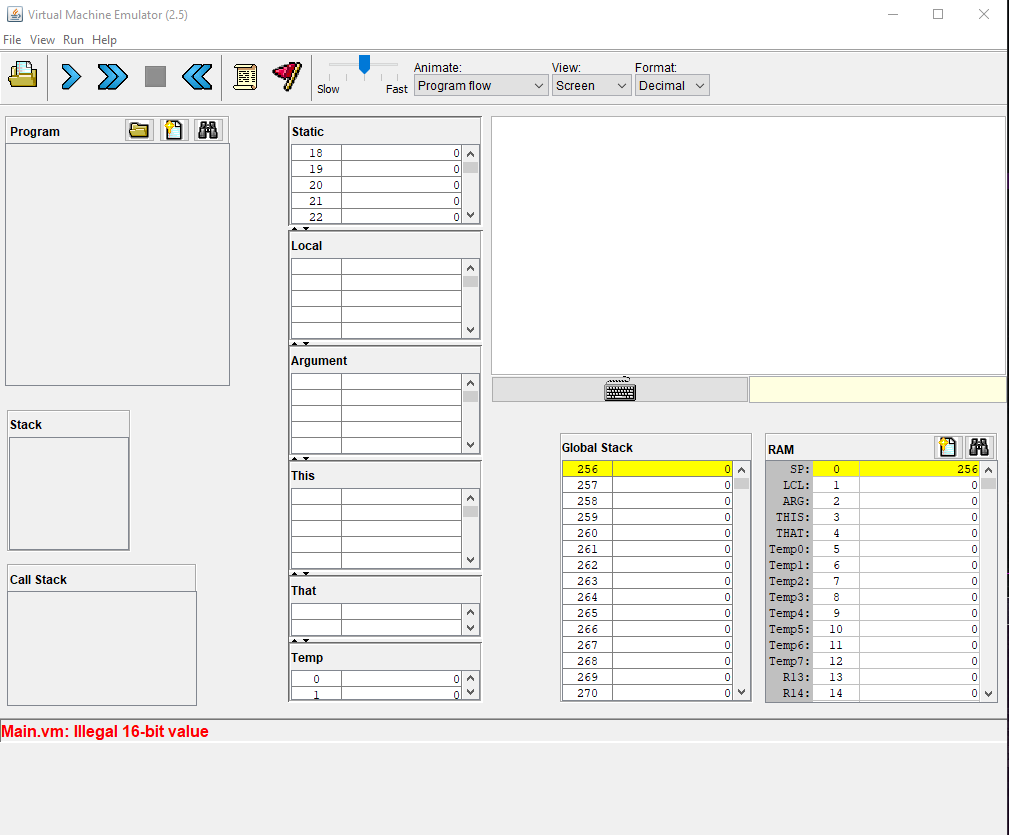Click the Rewind/Reset double-arrow button

[197, 76]
